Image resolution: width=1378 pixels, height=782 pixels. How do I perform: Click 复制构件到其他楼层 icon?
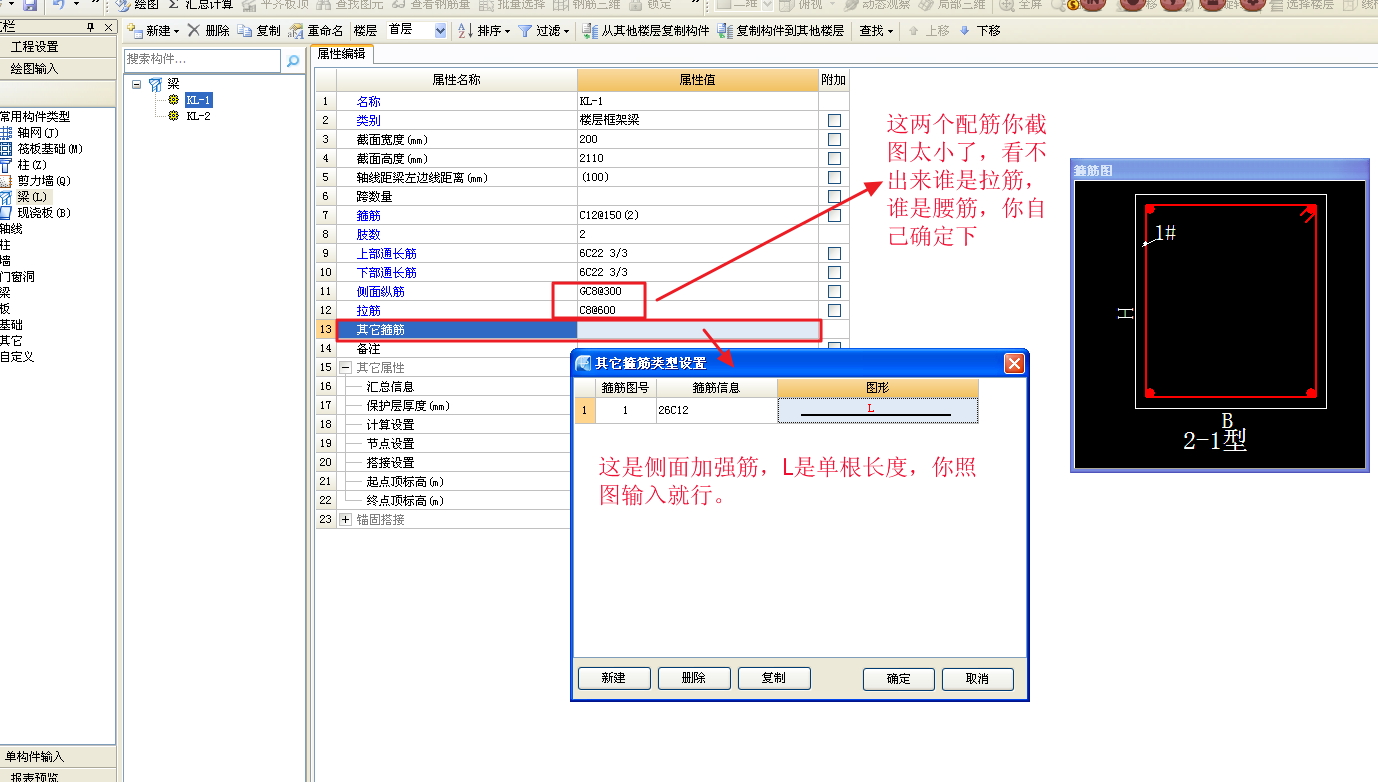(725, 31)
